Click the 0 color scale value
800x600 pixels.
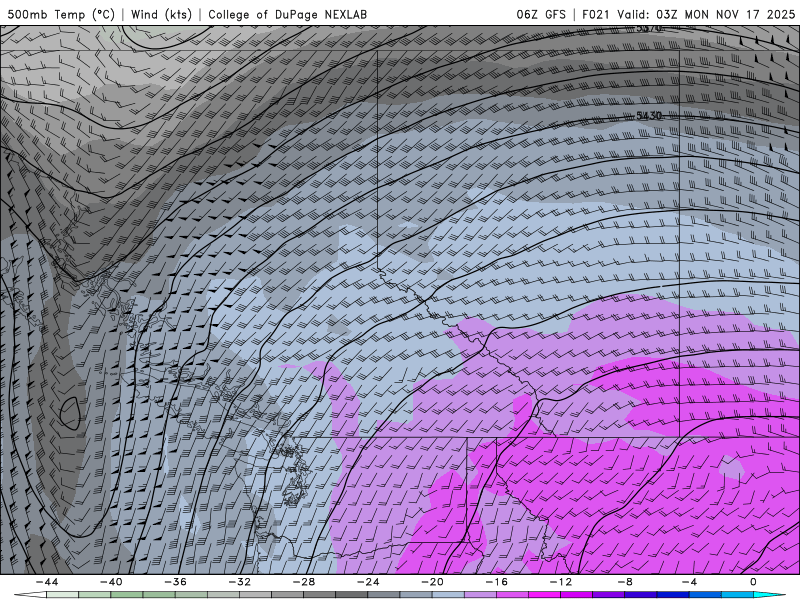(753, 582)
